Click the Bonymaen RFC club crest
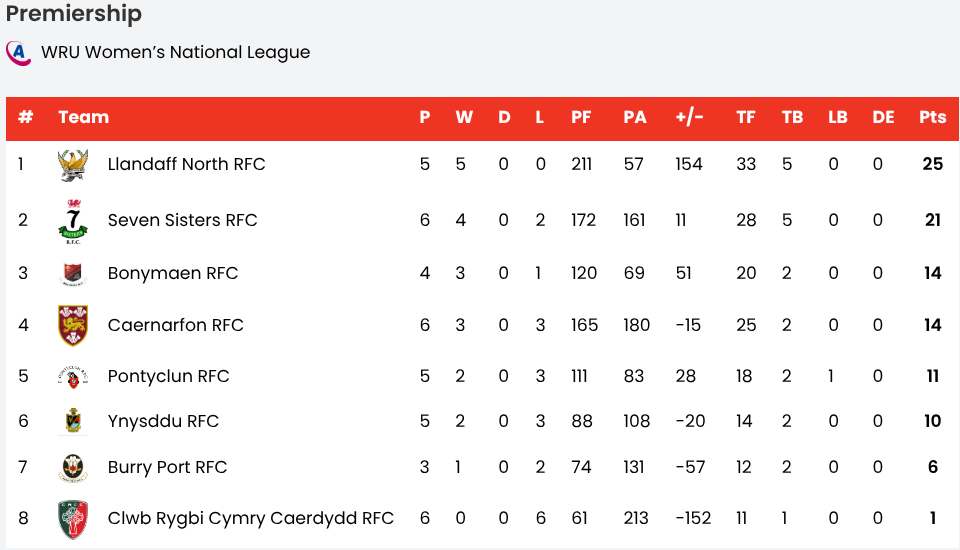Image resolution: width=960 pixels, height=550 pixels. [73, 273]
